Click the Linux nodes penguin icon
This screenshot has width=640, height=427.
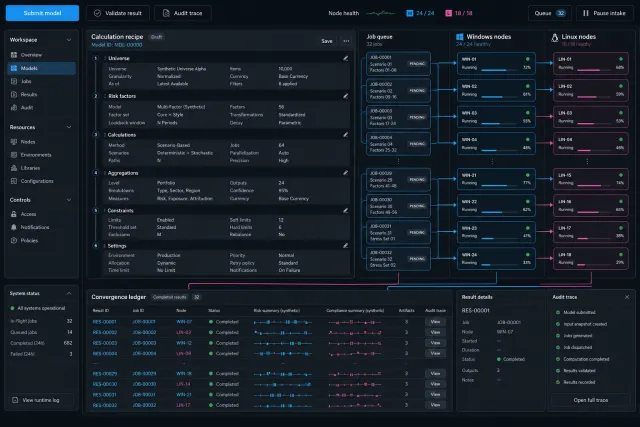[554, 38]
